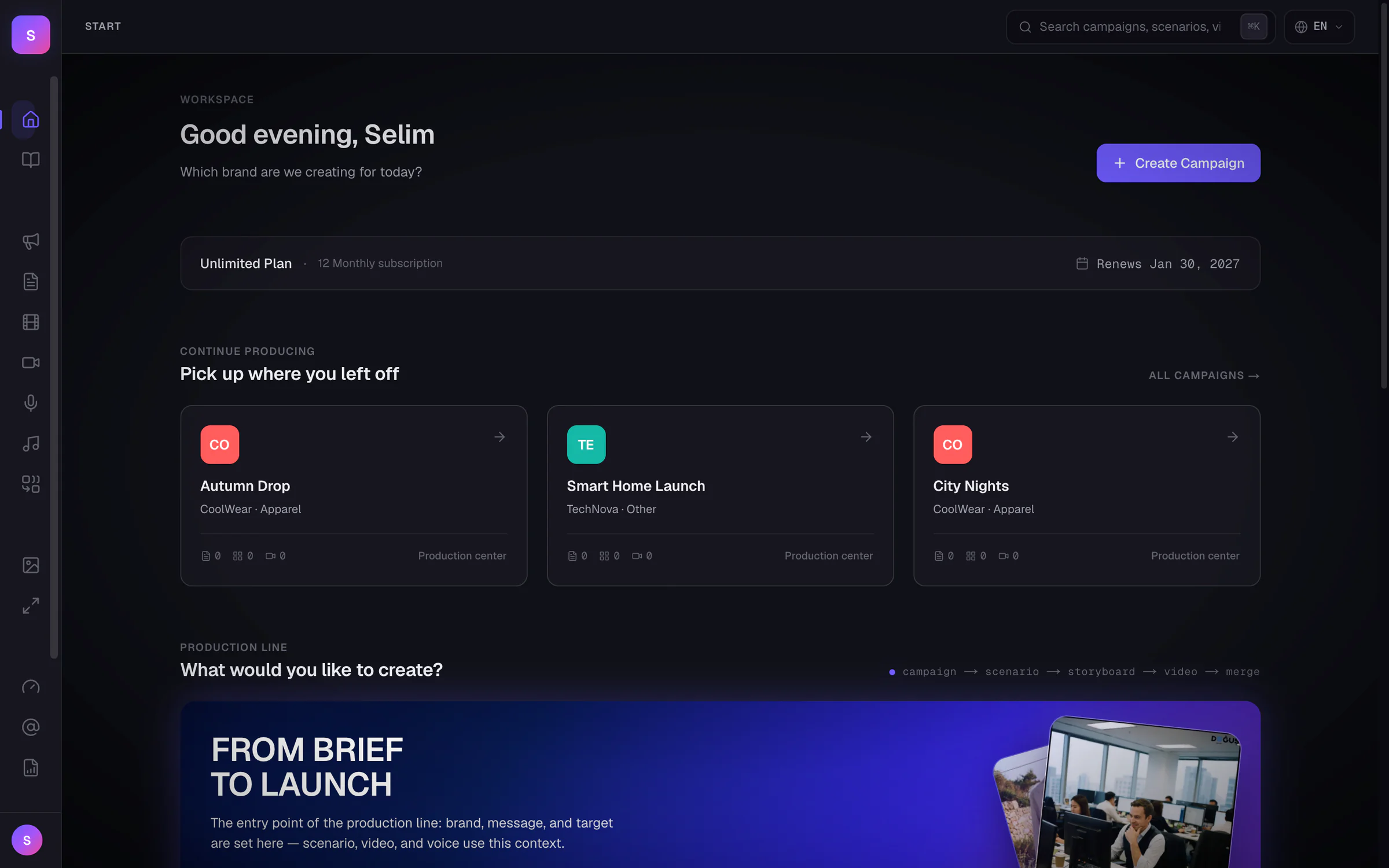The image size is (1389, 868).
Task: Click the campaign step in production line
Action: pyautogui.click(x=929, y=672)
